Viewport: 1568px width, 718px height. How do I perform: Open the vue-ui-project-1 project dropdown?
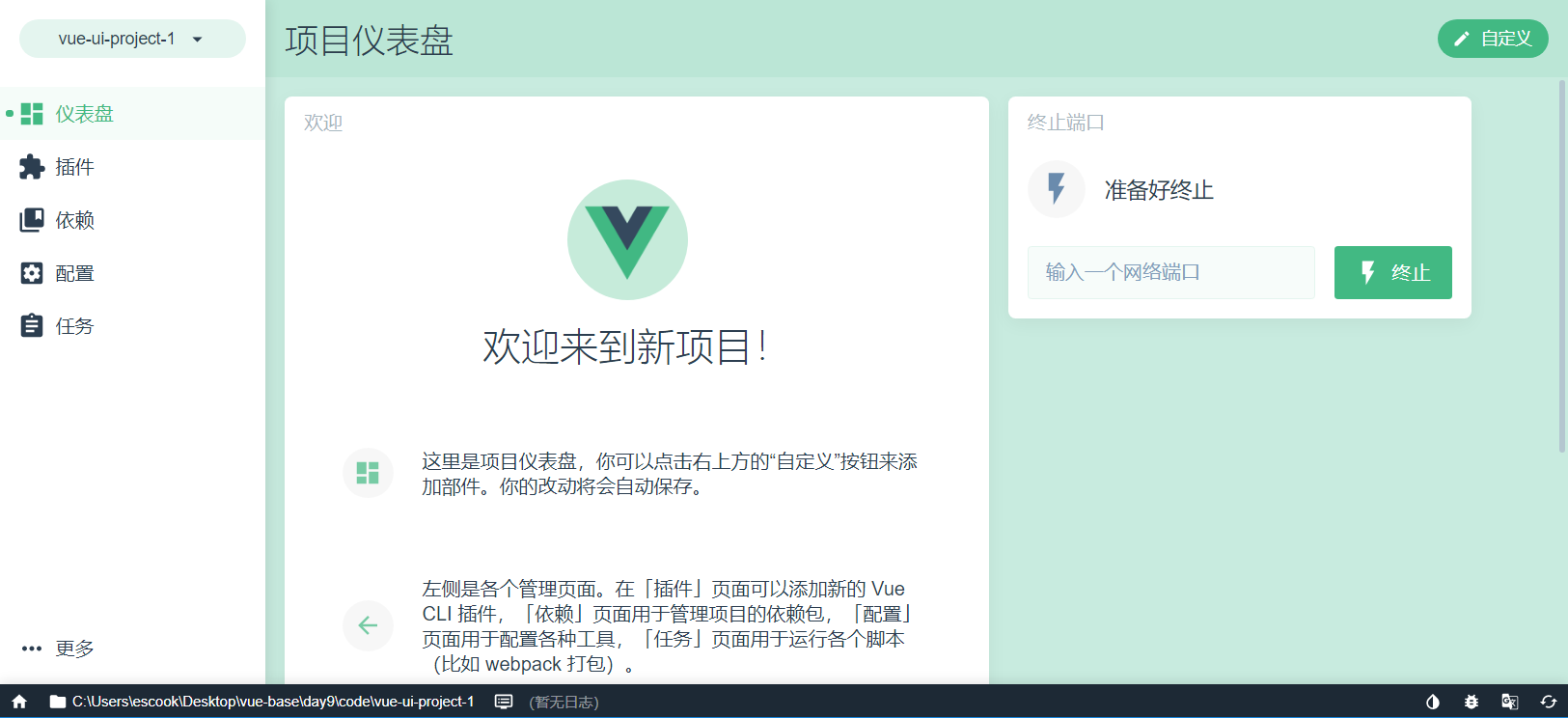pos(132,39)
